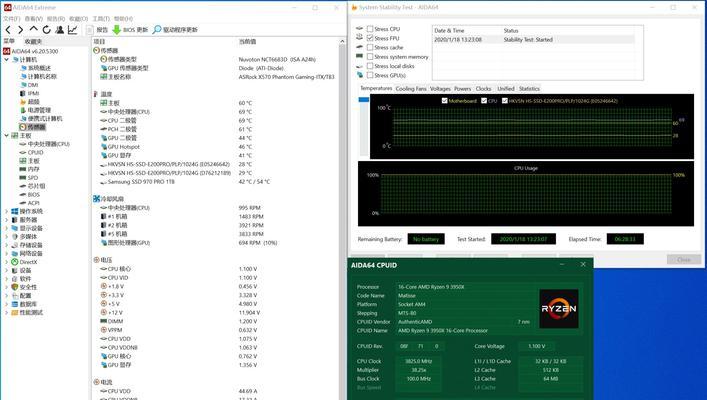Click the 驱动程序更新 magnifier icon
The height and width of the screenshot is (400, 707).
(156, 30)
